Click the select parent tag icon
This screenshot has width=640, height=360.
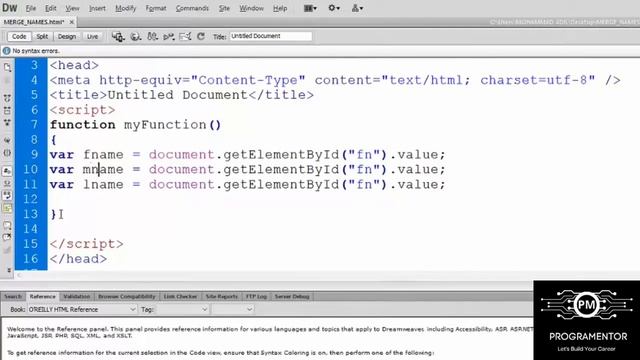7,140
